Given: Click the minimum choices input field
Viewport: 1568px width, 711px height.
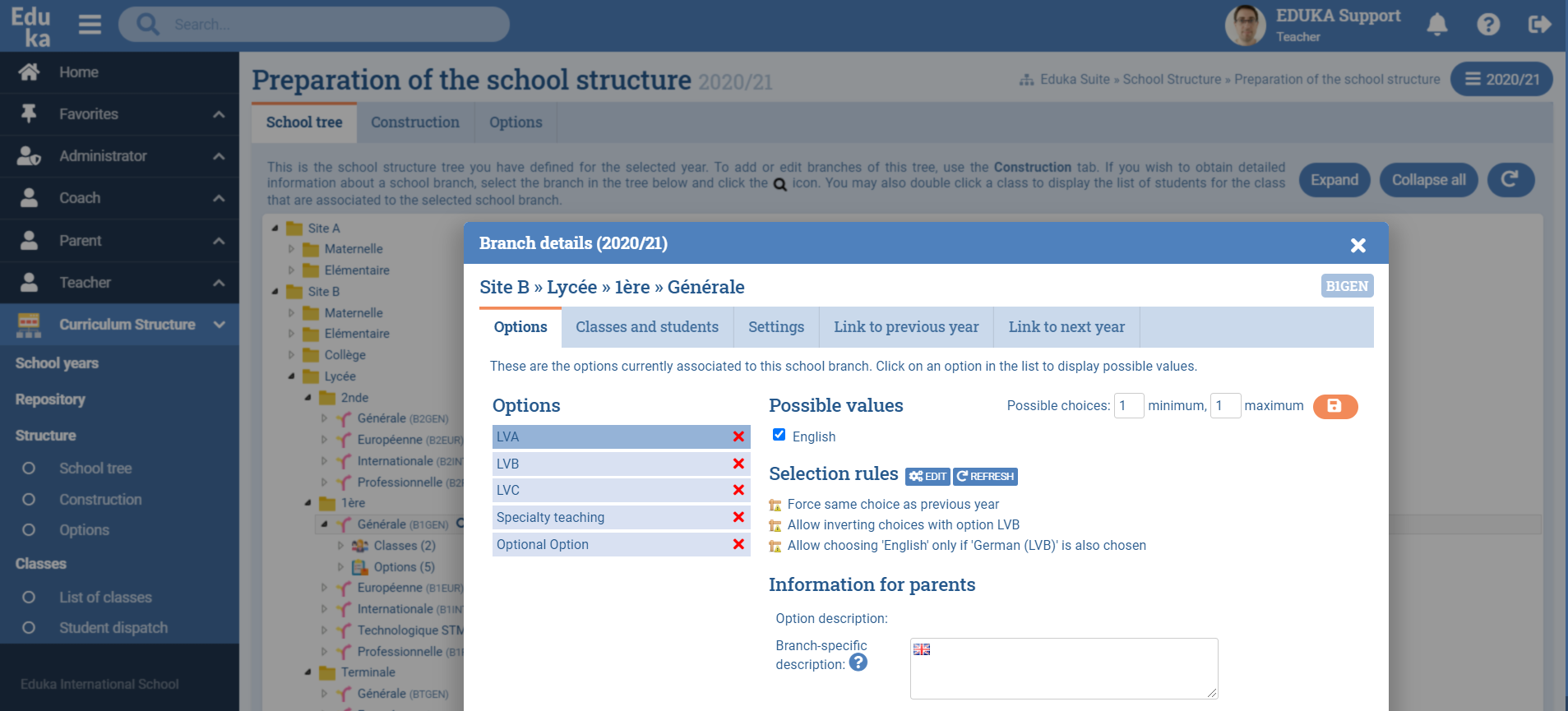Looking at the screenshot, I should click(x=1129, y=406).
